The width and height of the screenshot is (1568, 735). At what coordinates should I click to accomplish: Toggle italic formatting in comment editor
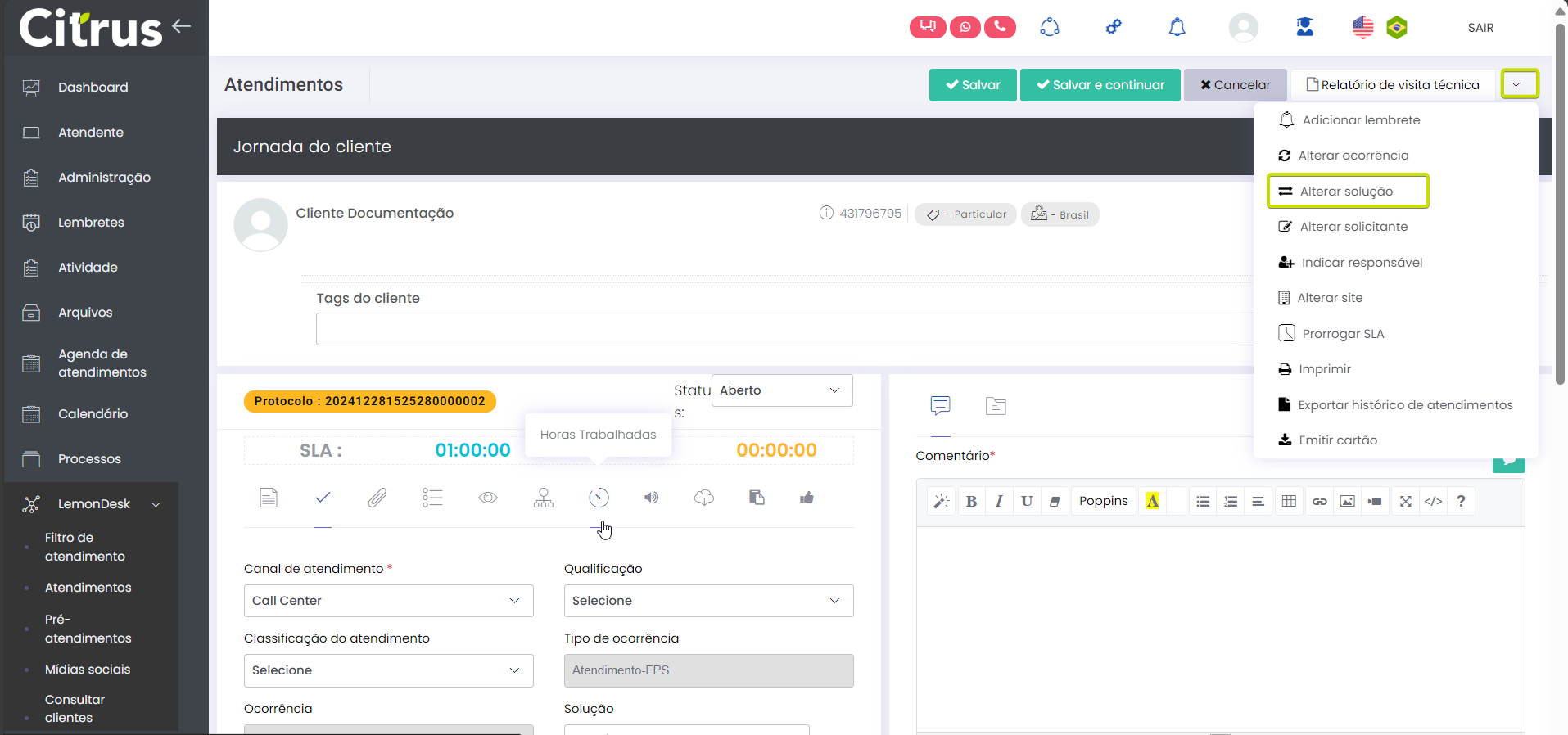999,502
